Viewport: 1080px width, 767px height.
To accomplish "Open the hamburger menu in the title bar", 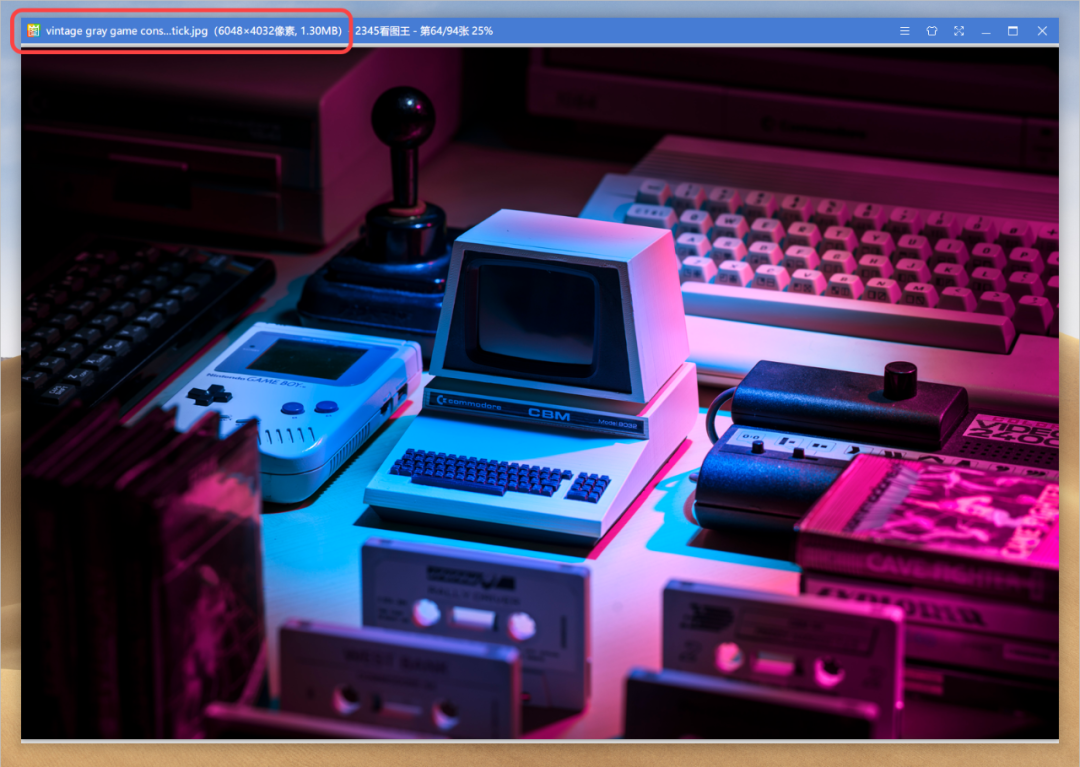I will (904, 31).
